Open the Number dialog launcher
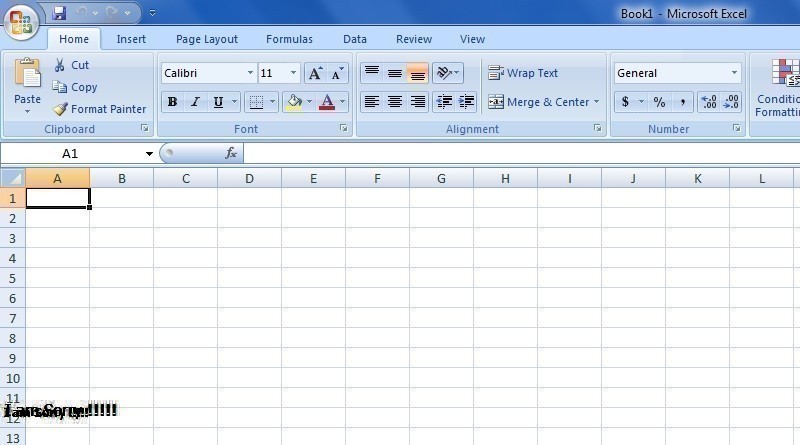Image resolution: width=800 pixels, height=445 pixels. pyautogui.click(x=736, y=129)
